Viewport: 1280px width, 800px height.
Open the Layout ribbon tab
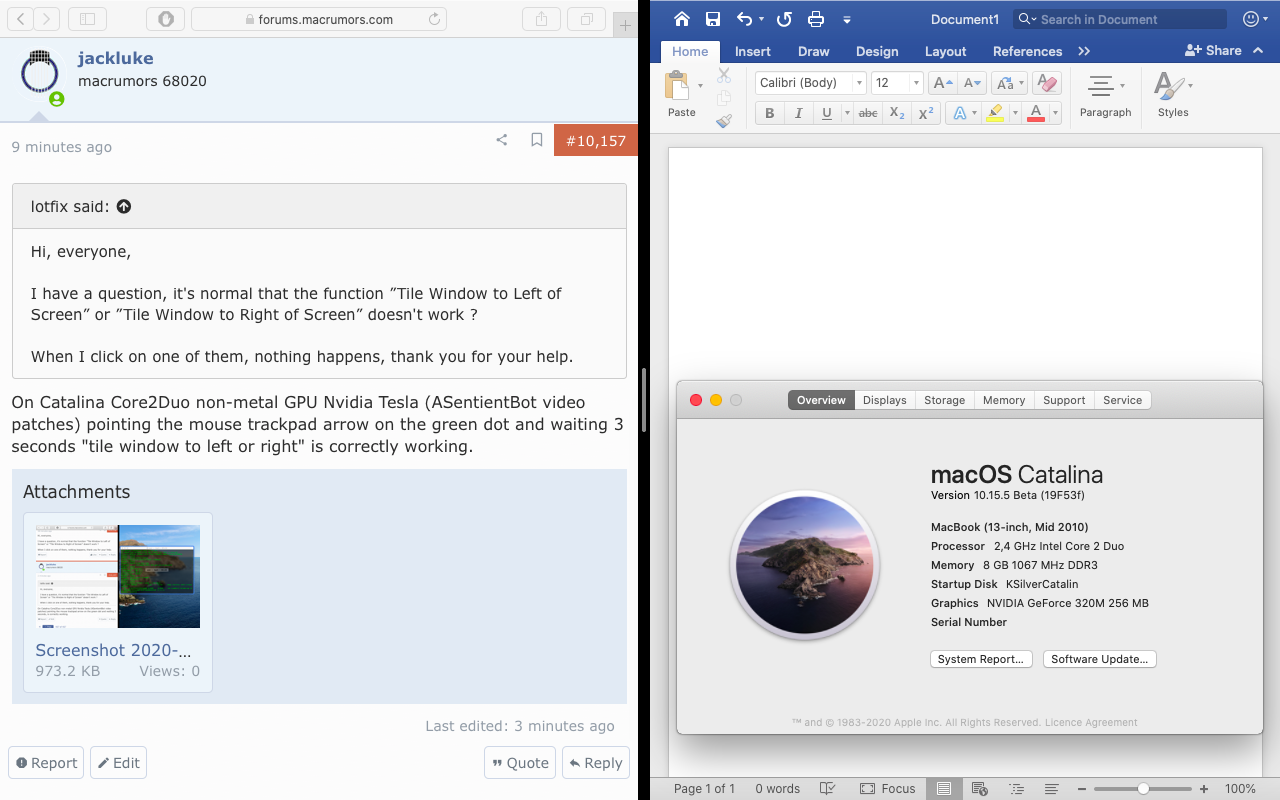pos(946,51)
